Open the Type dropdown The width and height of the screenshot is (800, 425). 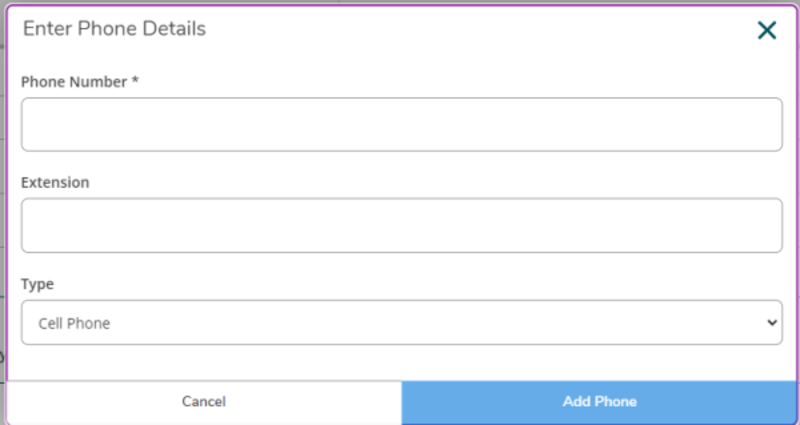pos(401,323)
